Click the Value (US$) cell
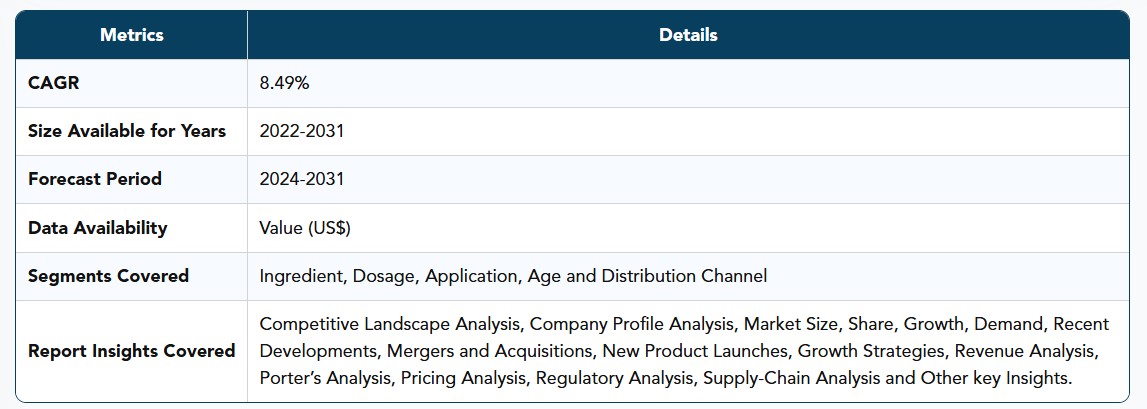This screenshot has width=1147, height=409. coord(305,228)
